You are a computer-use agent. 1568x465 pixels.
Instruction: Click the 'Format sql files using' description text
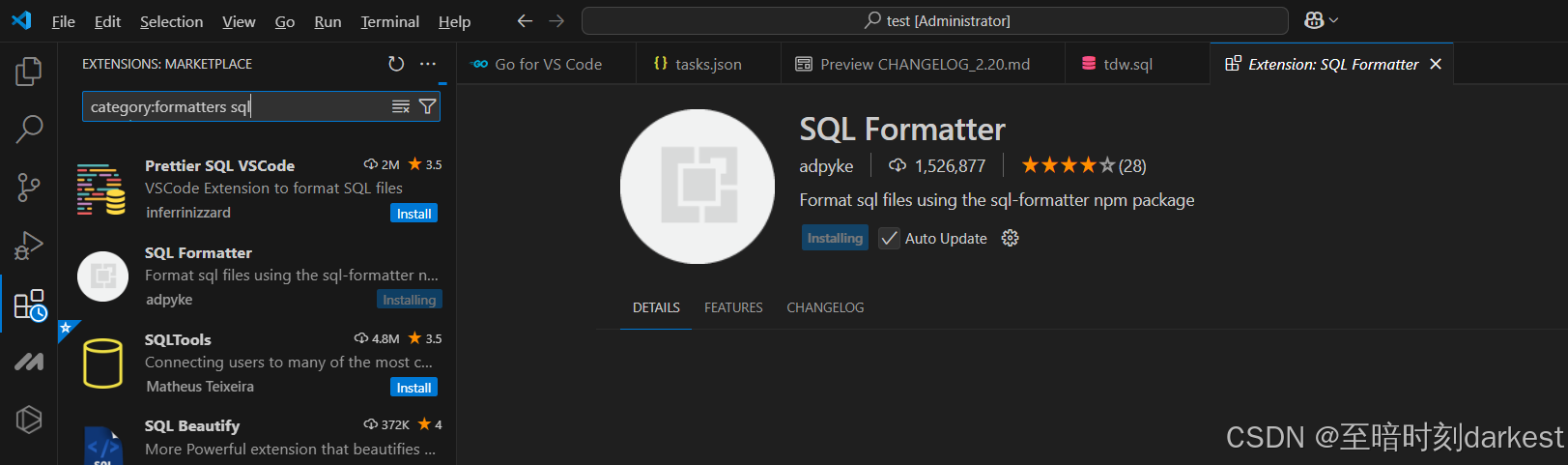coord(997,200)
